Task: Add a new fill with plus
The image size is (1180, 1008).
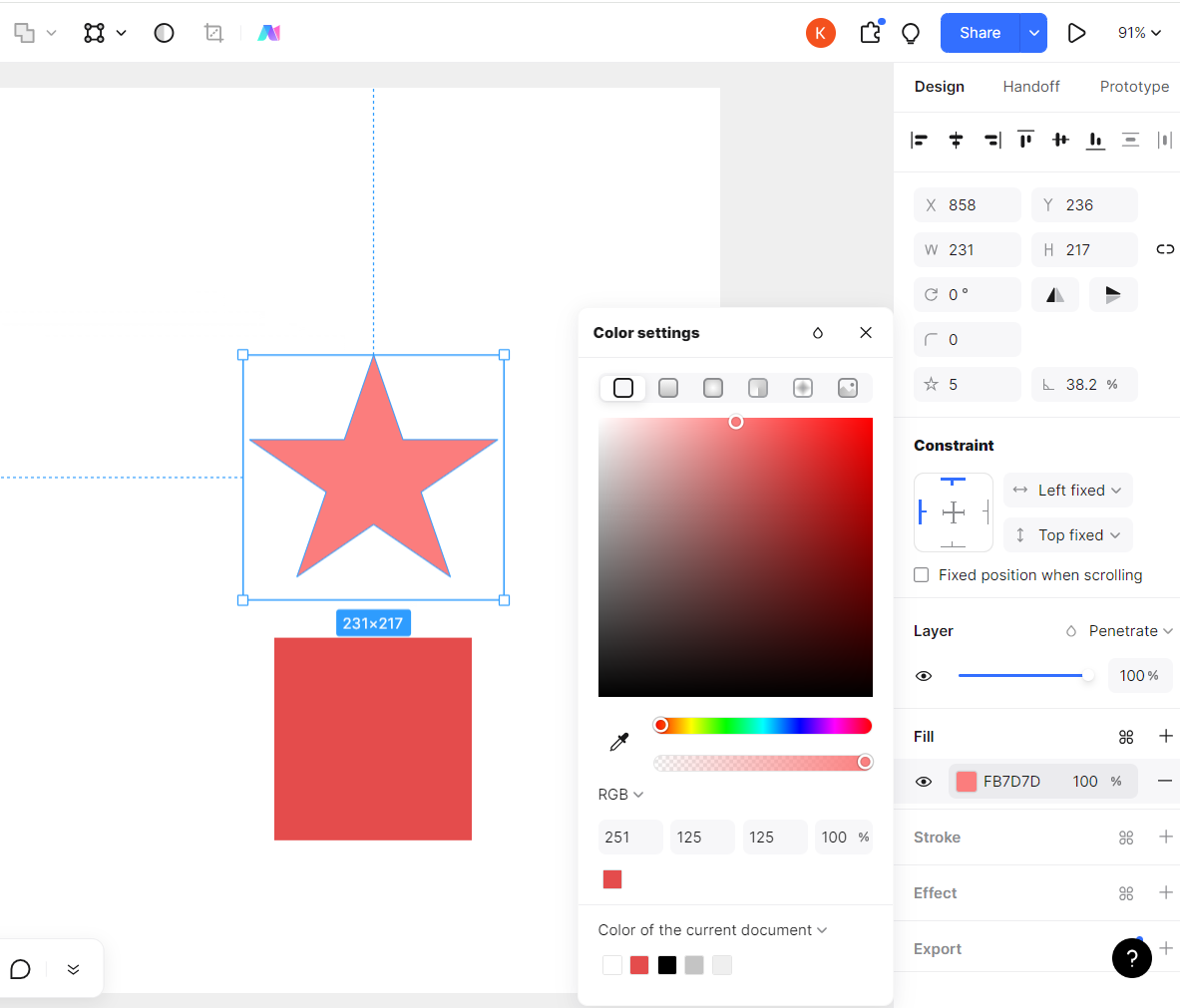Action: pos(1166,736)
